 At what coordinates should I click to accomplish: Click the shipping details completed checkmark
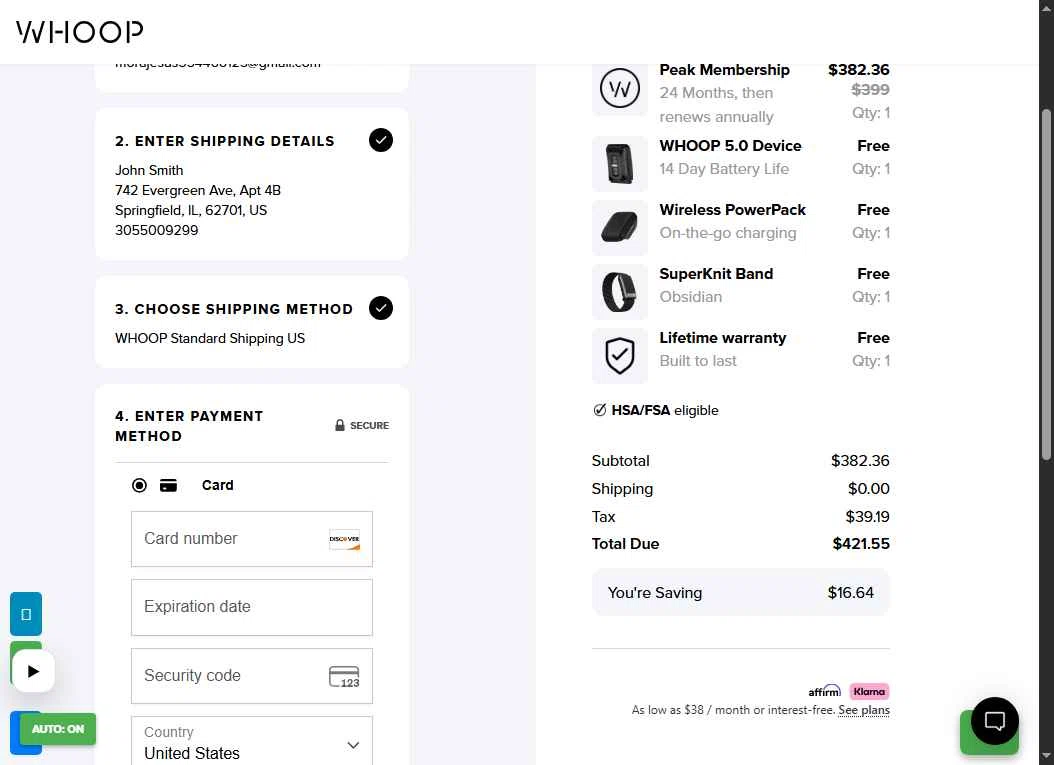point(380,140)
